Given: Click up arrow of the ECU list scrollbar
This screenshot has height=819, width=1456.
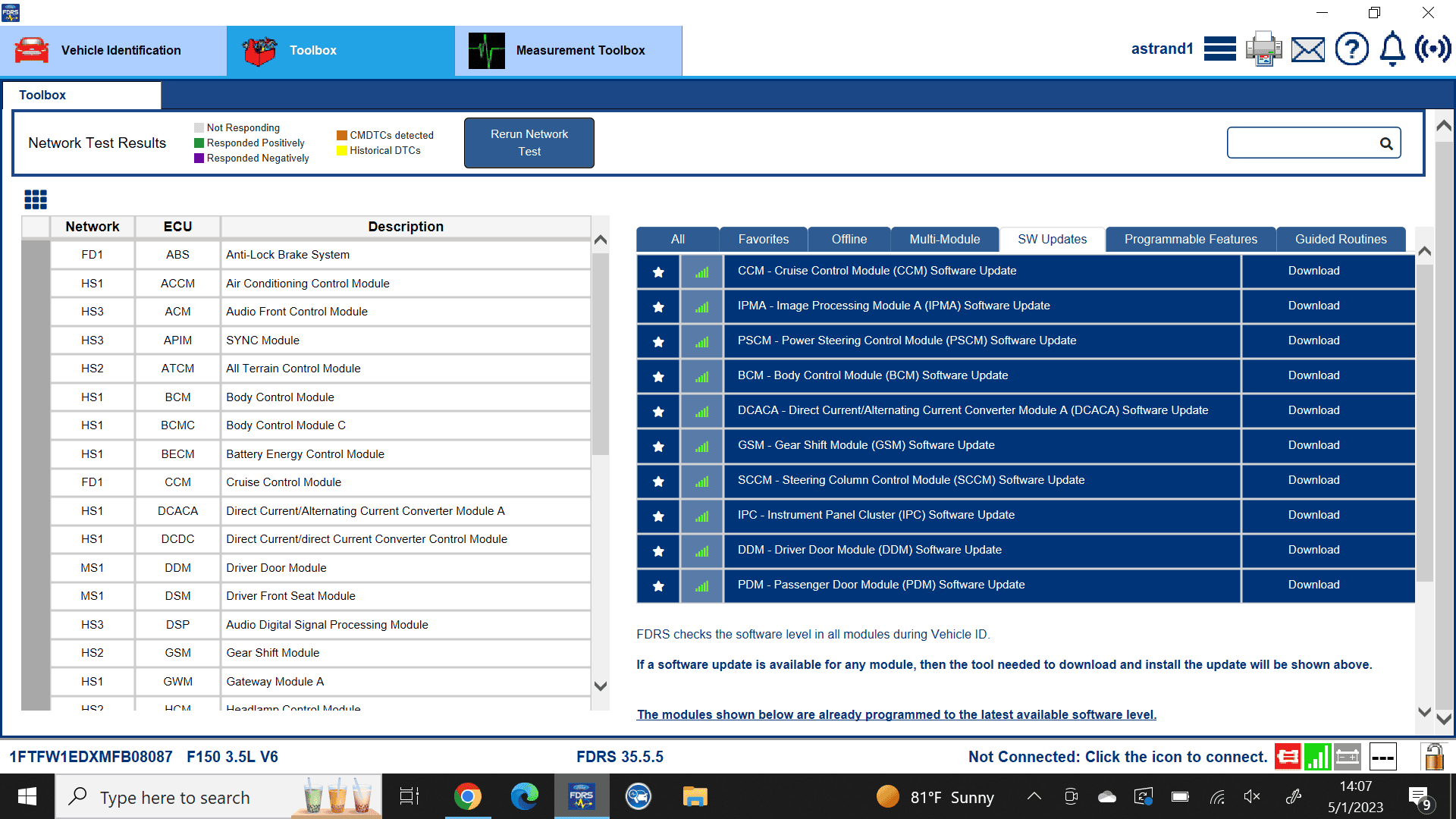Looking at the screenshot, I should [601, 240].
